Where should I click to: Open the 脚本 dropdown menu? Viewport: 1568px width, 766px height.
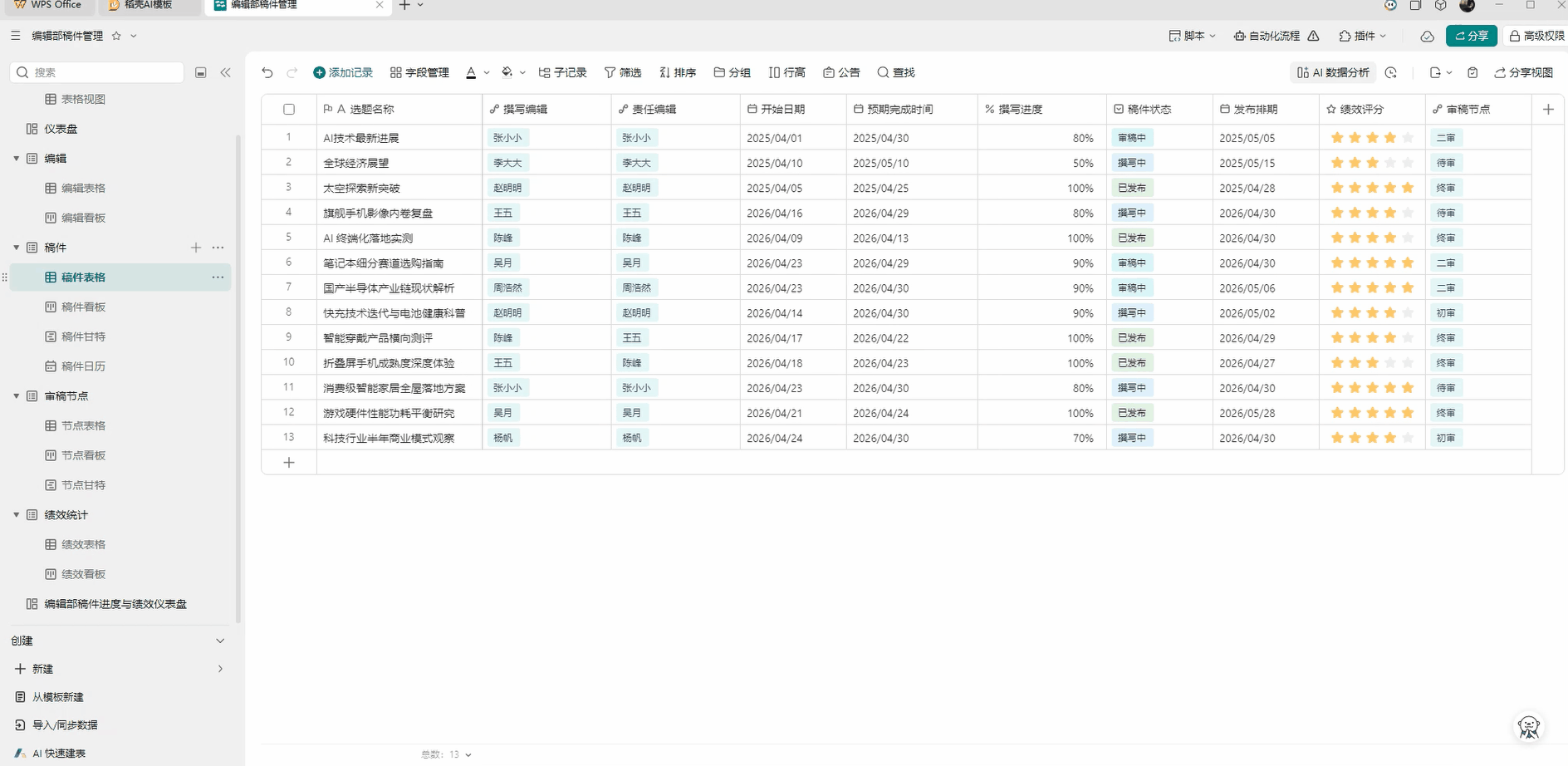pyautogui.click(x=1192, y=36)
